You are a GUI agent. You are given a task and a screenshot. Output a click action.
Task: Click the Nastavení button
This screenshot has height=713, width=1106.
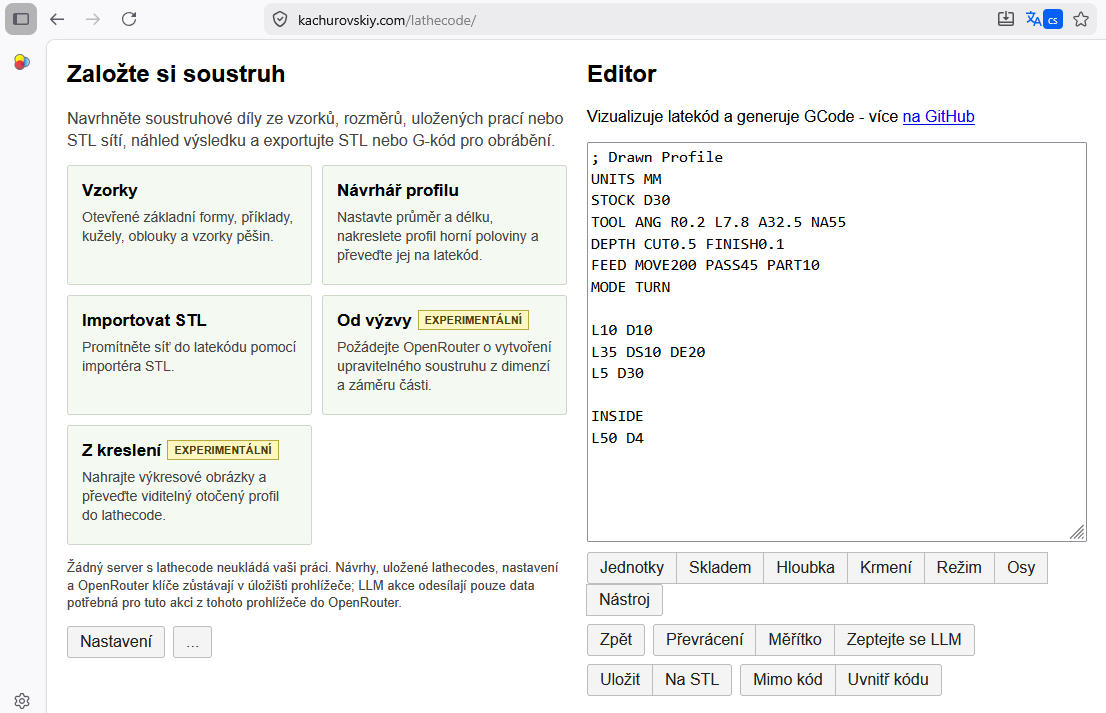point(116,642)
